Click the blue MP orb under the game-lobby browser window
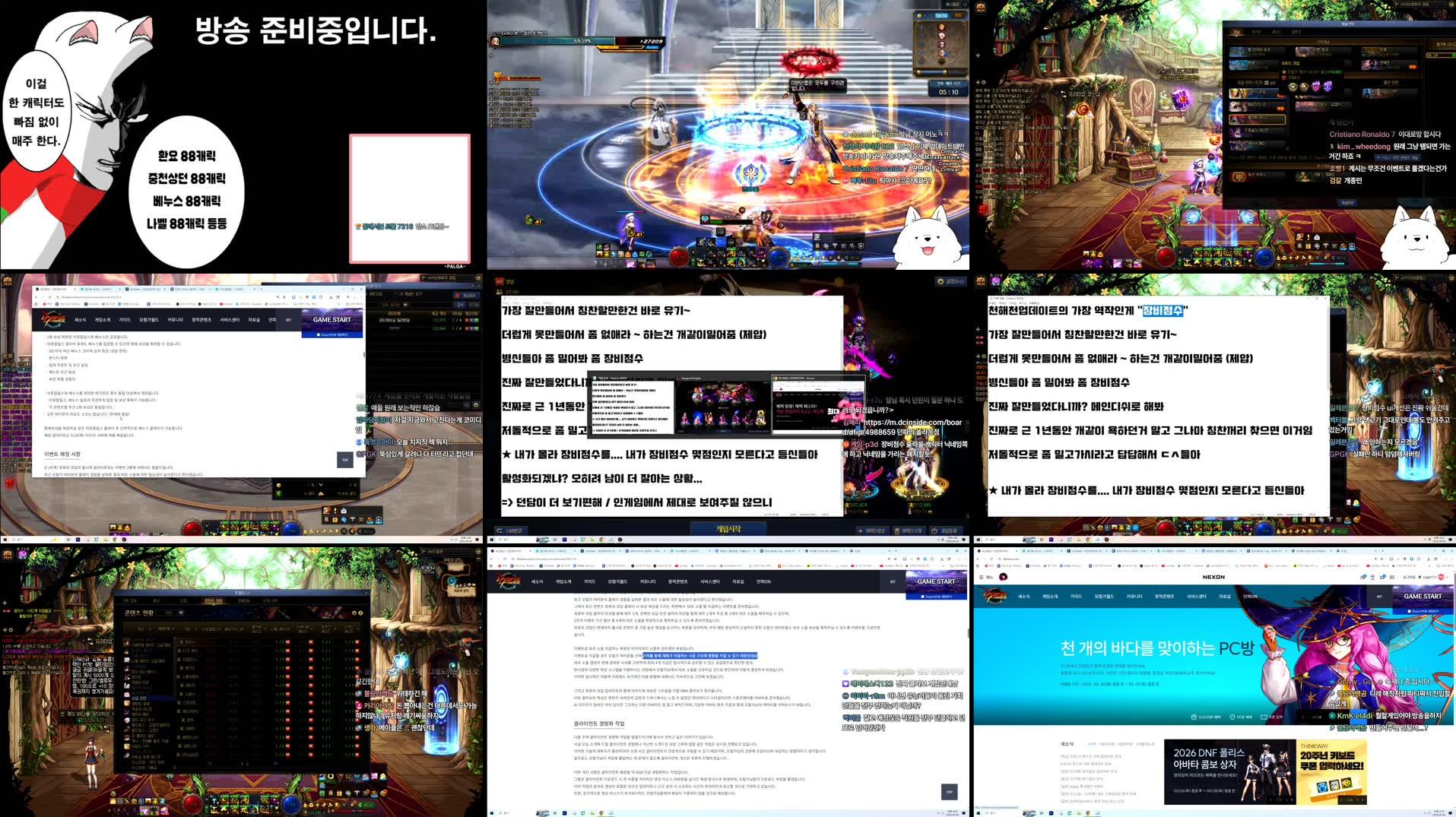Screen dimensions: 1456x817 (291, 527)
